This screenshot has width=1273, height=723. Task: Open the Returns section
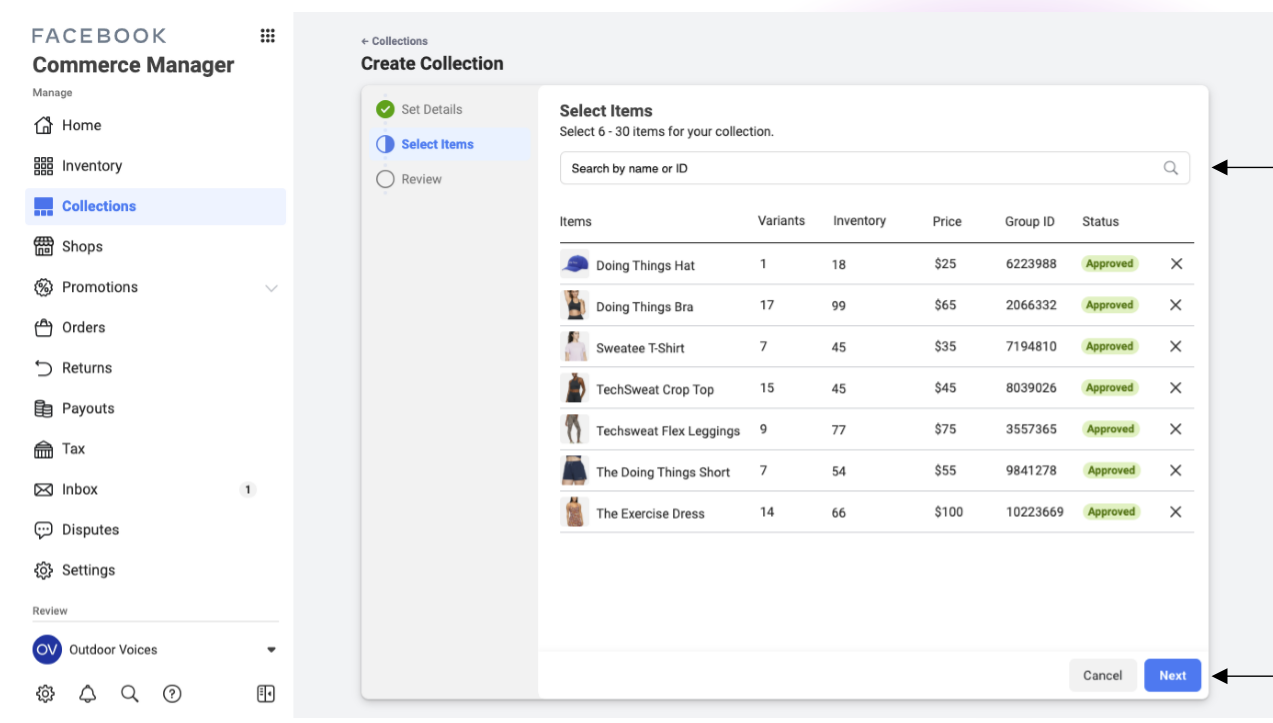tap(85, 368)
